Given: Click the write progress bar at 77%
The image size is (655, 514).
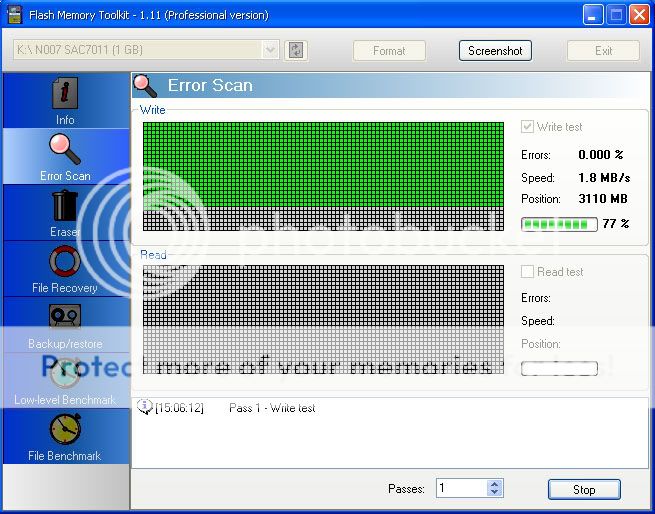Looking at the screenshot, I should pos(559,224).
